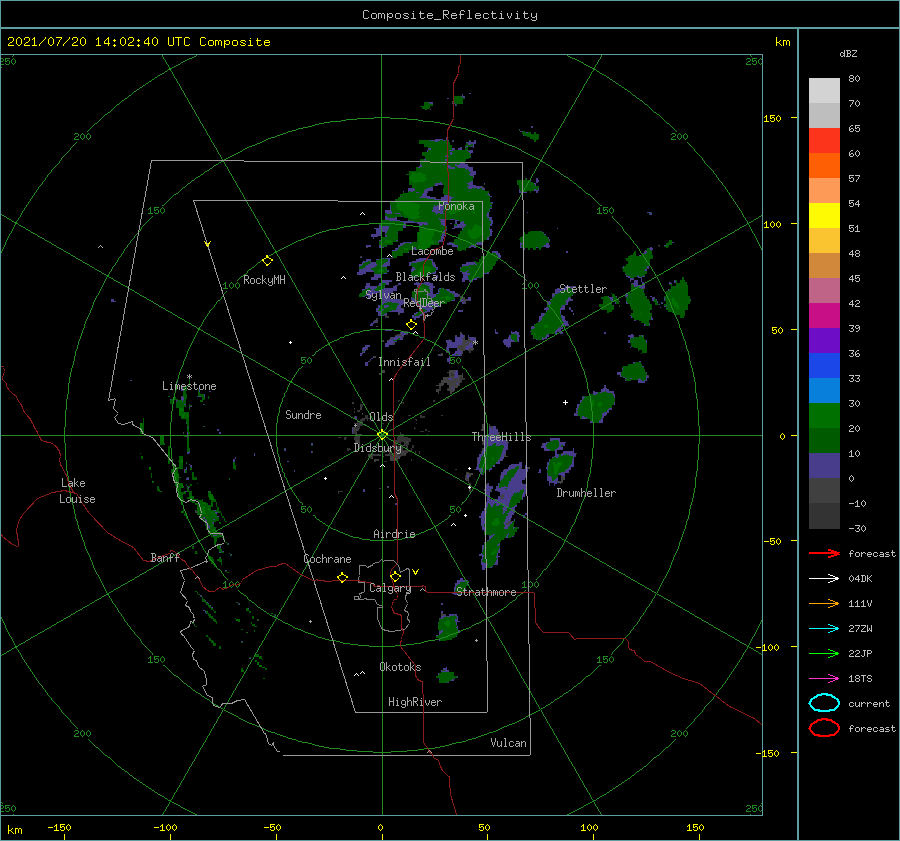Viewport: 900px width, 841px height.
Task: Click the yellow diamond marker near Cochrane
Action: point(342,577)
